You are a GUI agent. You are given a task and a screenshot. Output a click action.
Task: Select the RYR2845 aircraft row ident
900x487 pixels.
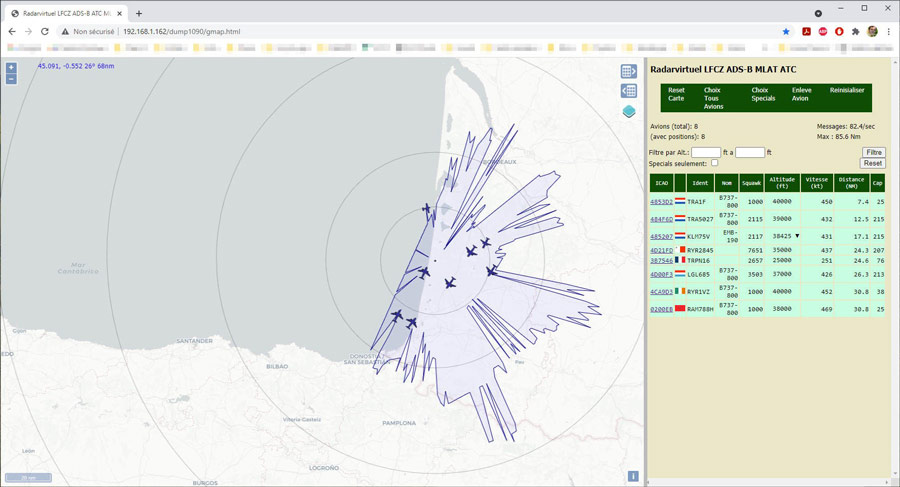click(x=700, y=250)
